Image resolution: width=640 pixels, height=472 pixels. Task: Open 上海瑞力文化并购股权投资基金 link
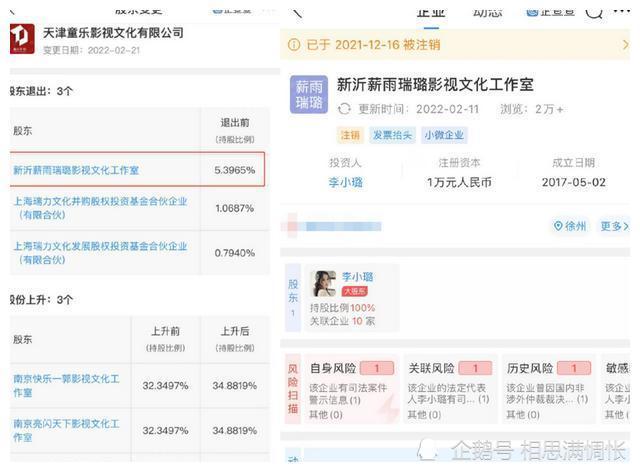pos(100,207)
